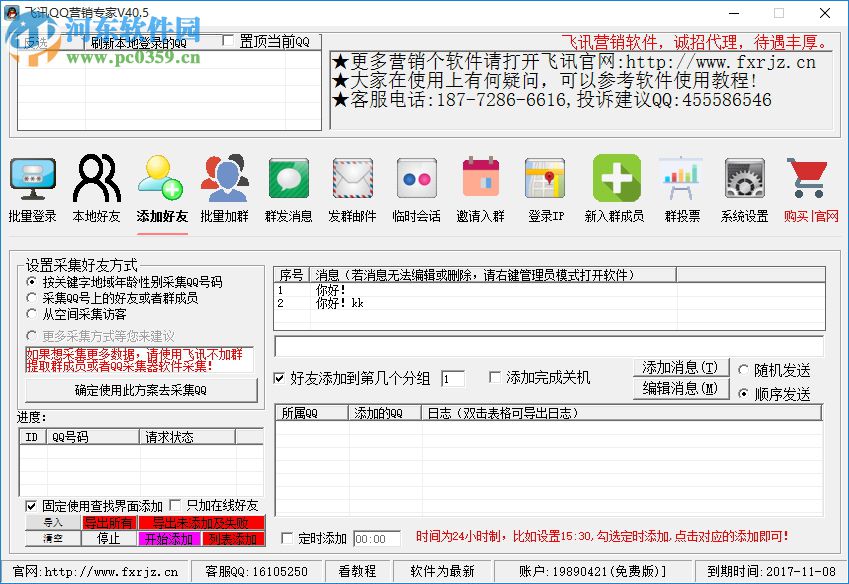Open the 临时会话 temporary session tool
The height and width of the screenshot is (584, 849).
[416, 190]
